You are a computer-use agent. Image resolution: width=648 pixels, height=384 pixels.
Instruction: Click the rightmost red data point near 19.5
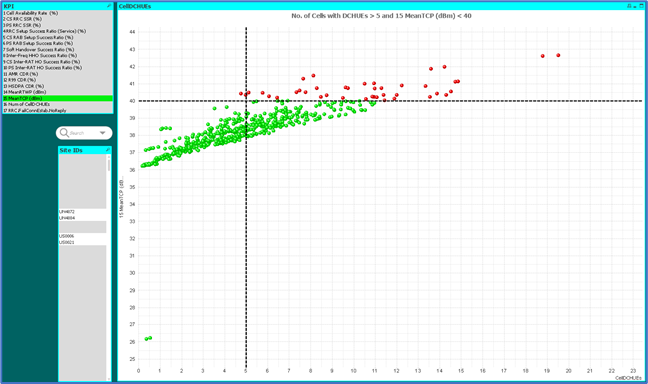point(558,55)
